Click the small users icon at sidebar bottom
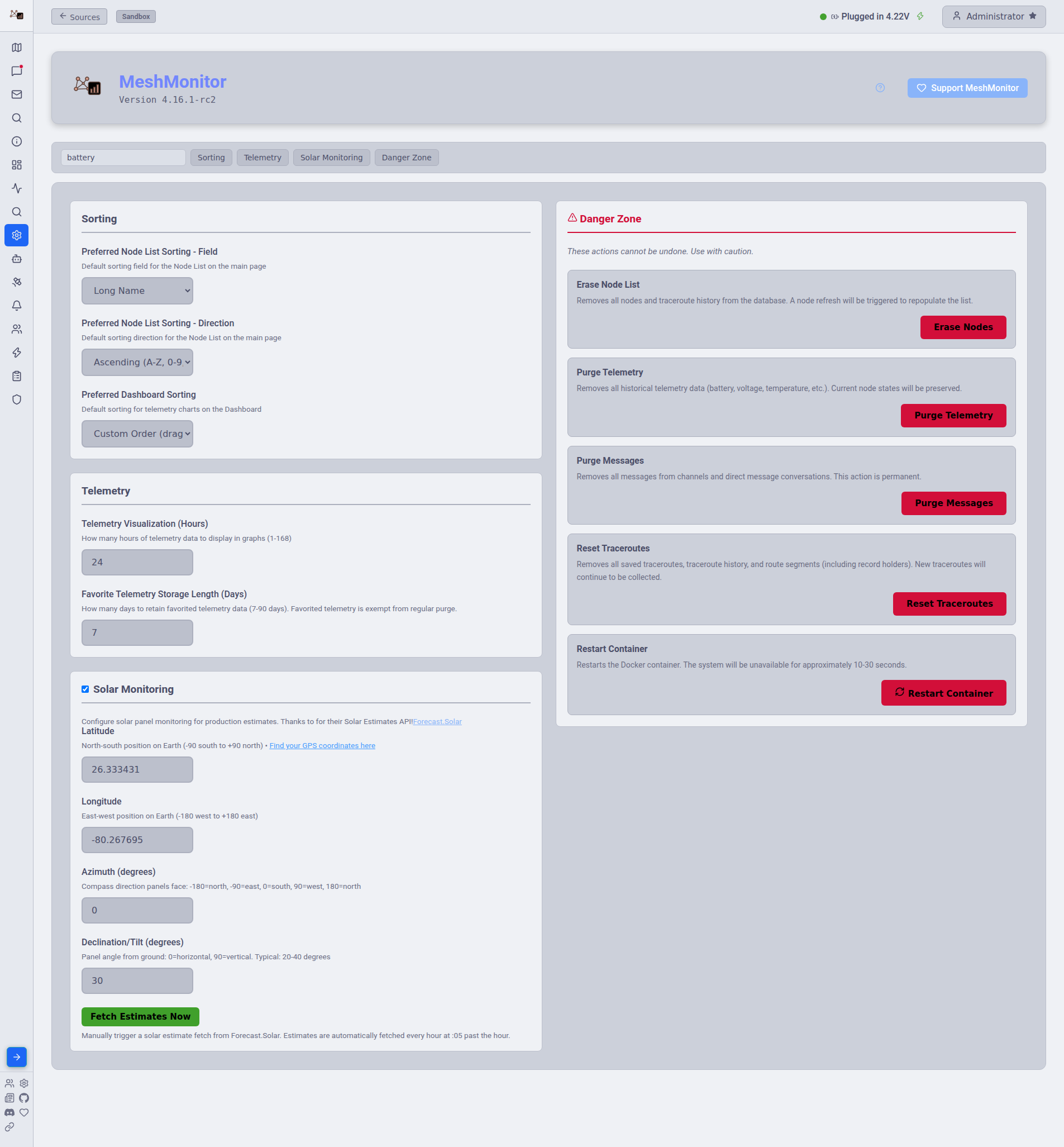This screenshot has width=1064, height=1147. click(9, 1083)
